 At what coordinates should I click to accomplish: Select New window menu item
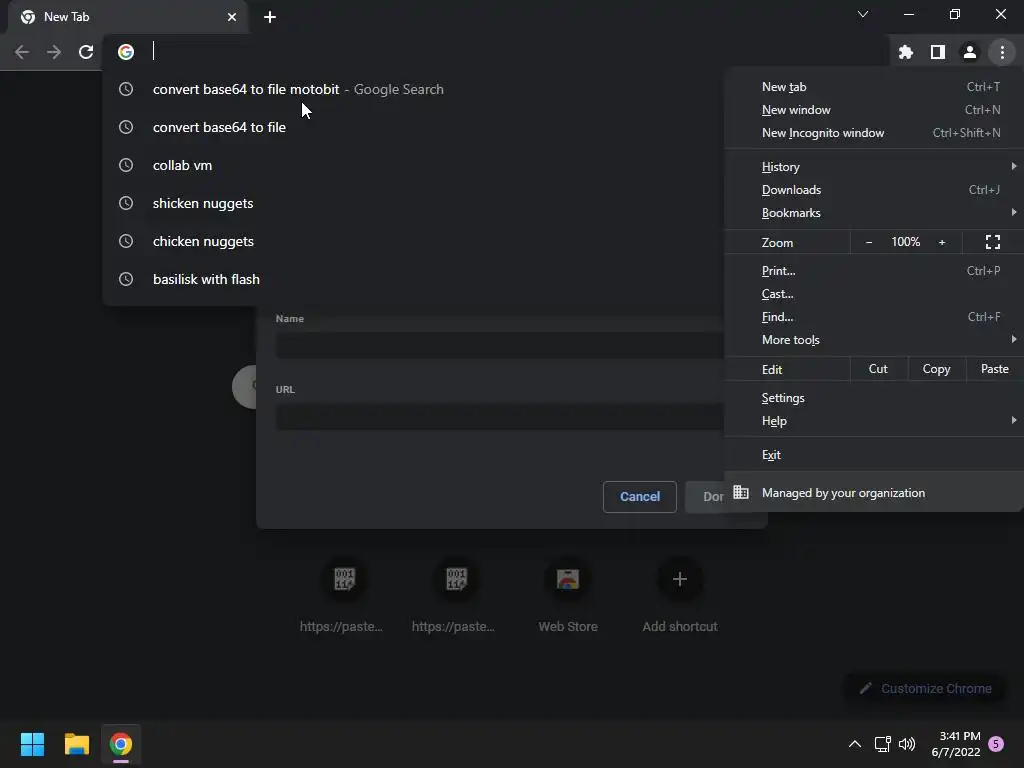click(874, 110)
